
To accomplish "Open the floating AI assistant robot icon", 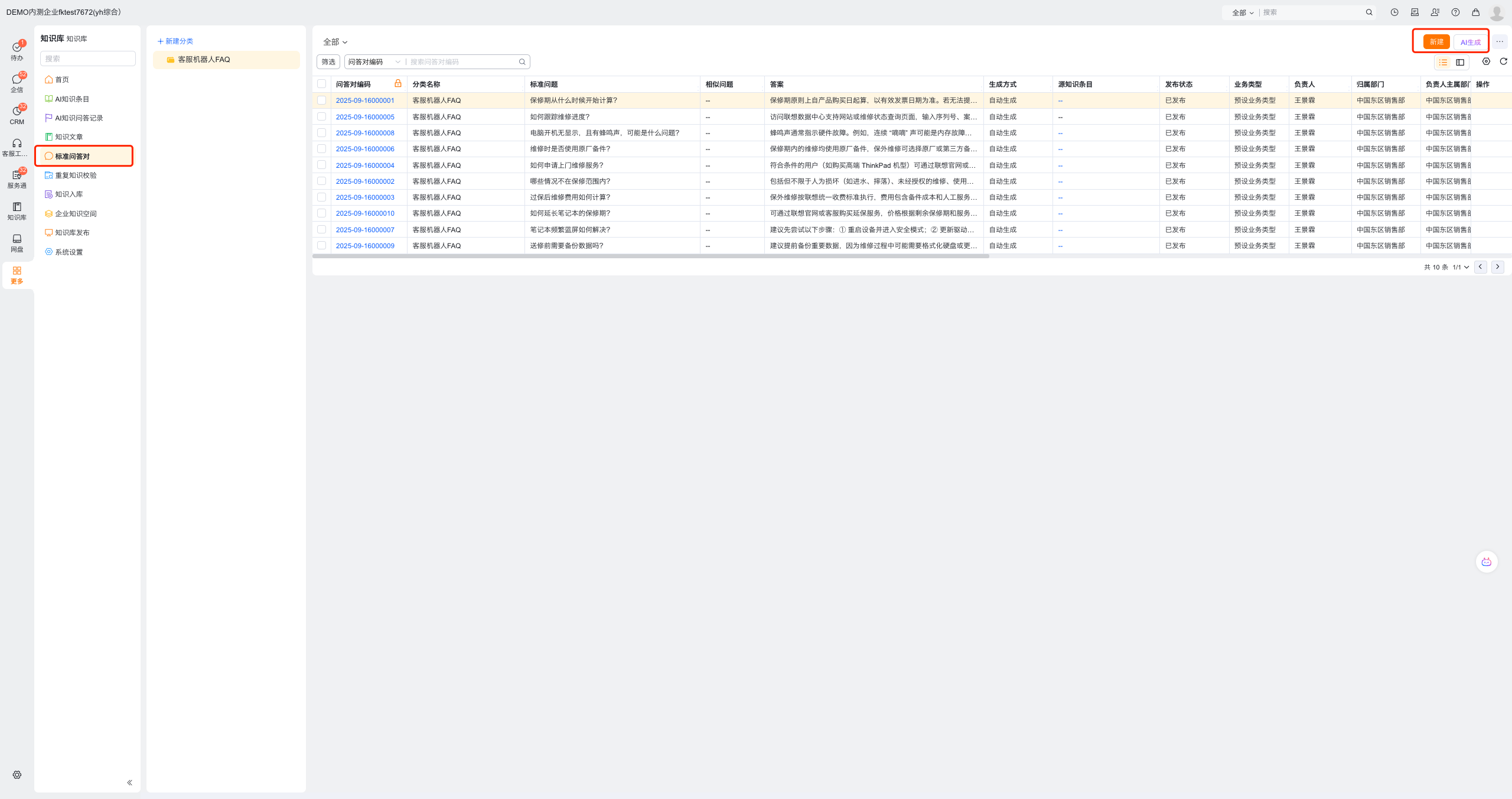I will coord(1486,561).
